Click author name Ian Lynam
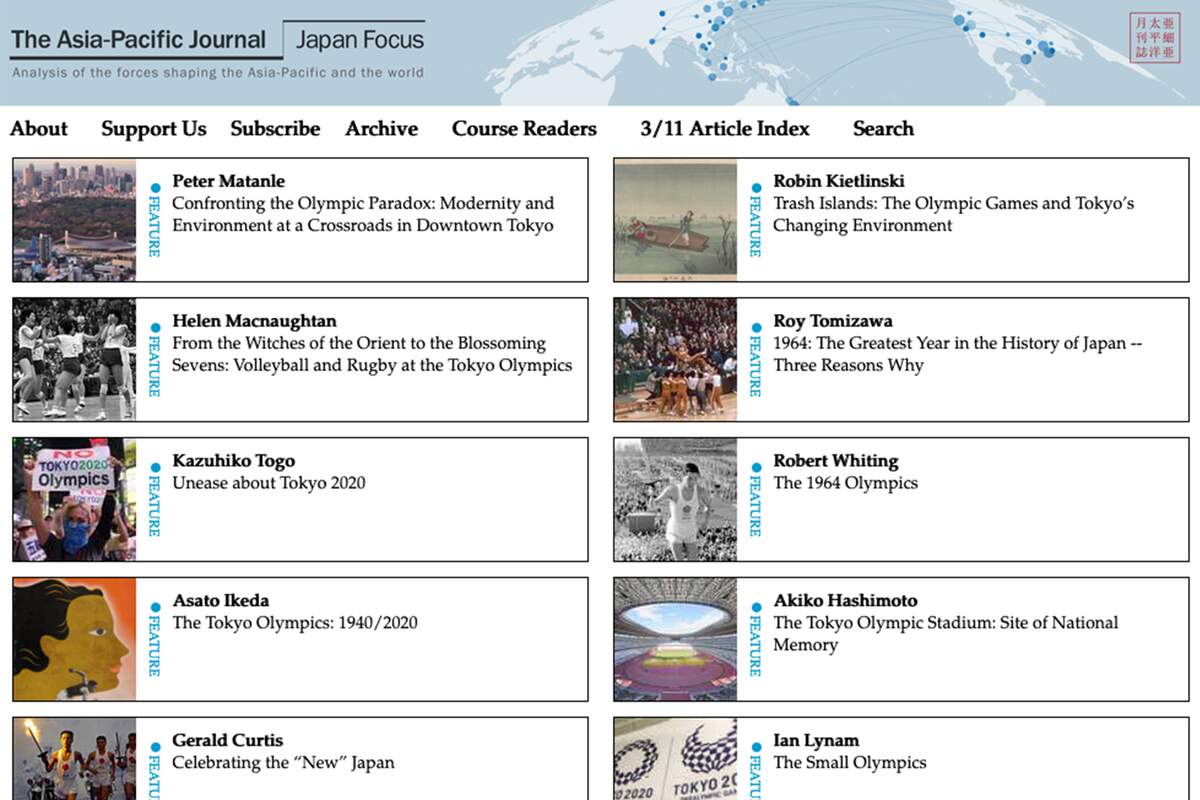1200x800 pixels. point(816,741)
